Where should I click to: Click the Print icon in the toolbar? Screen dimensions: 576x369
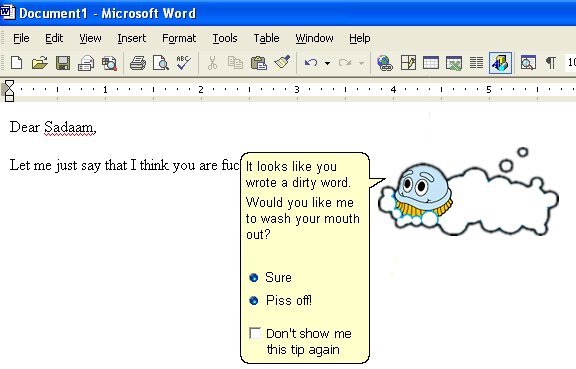tap(138, 63)
